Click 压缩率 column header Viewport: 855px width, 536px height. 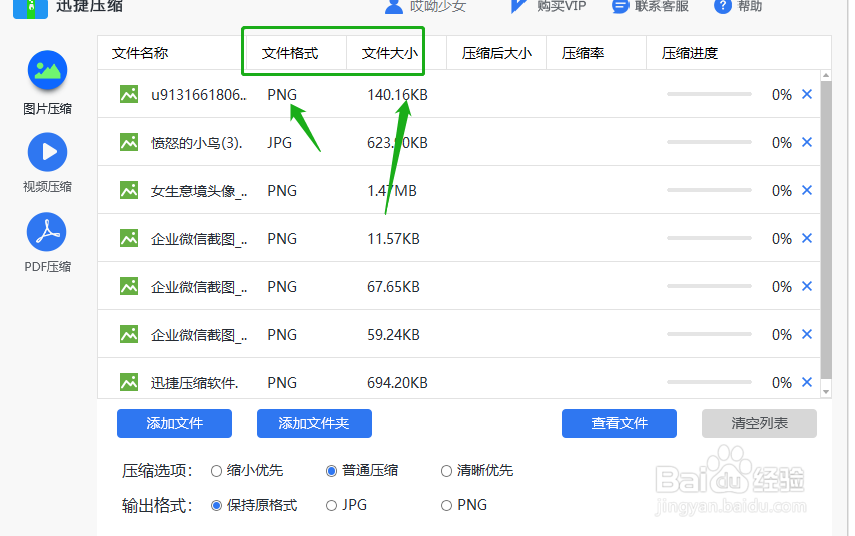click(x=583, y=53)
